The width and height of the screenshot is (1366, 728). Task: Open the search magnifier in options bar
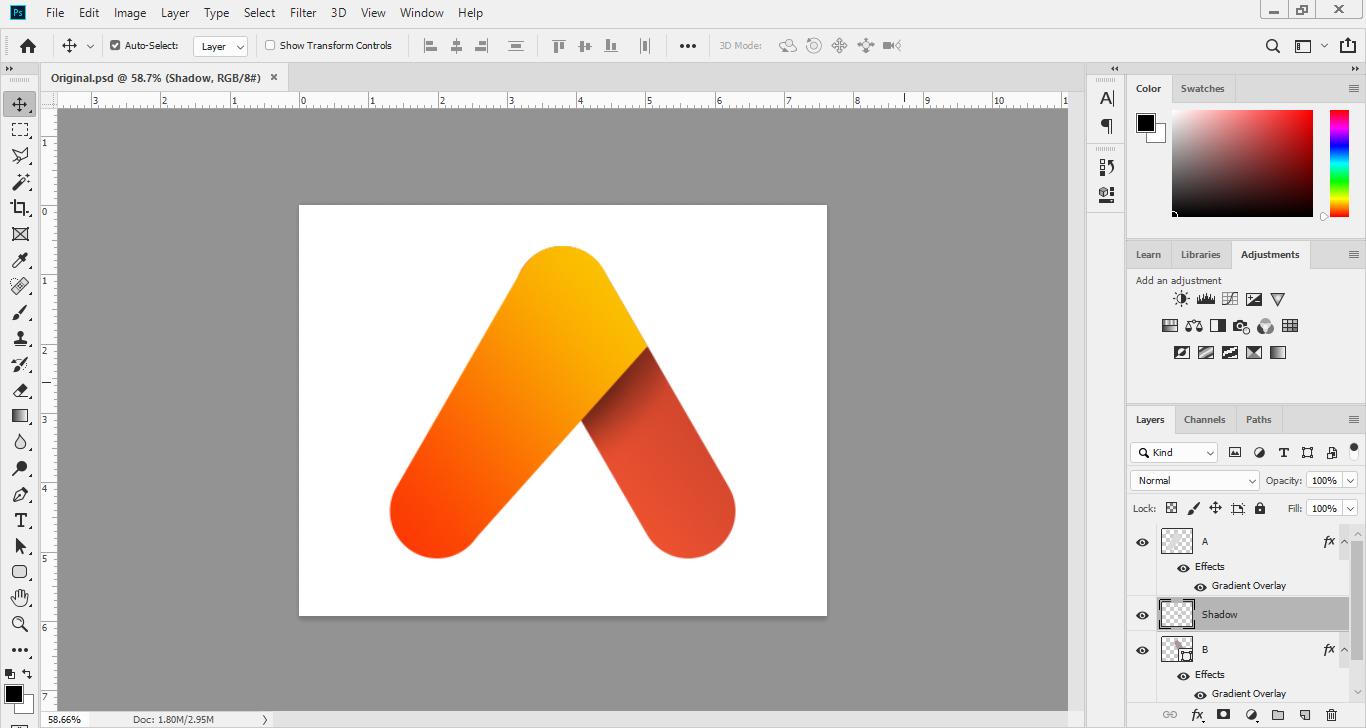pyautogui.click(x=1272, y=46)
